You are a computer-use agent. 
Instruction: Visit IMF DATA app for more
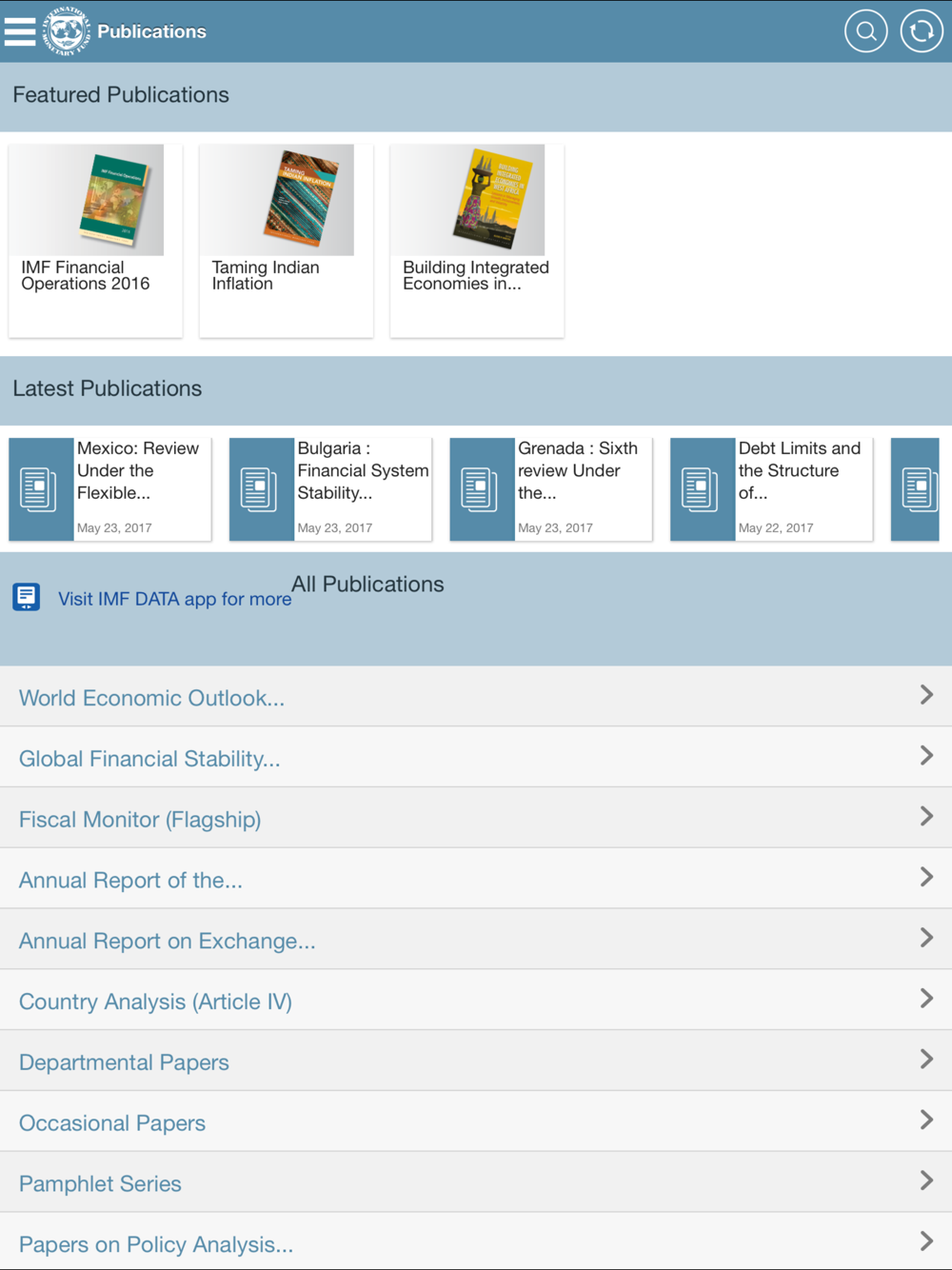175,599
